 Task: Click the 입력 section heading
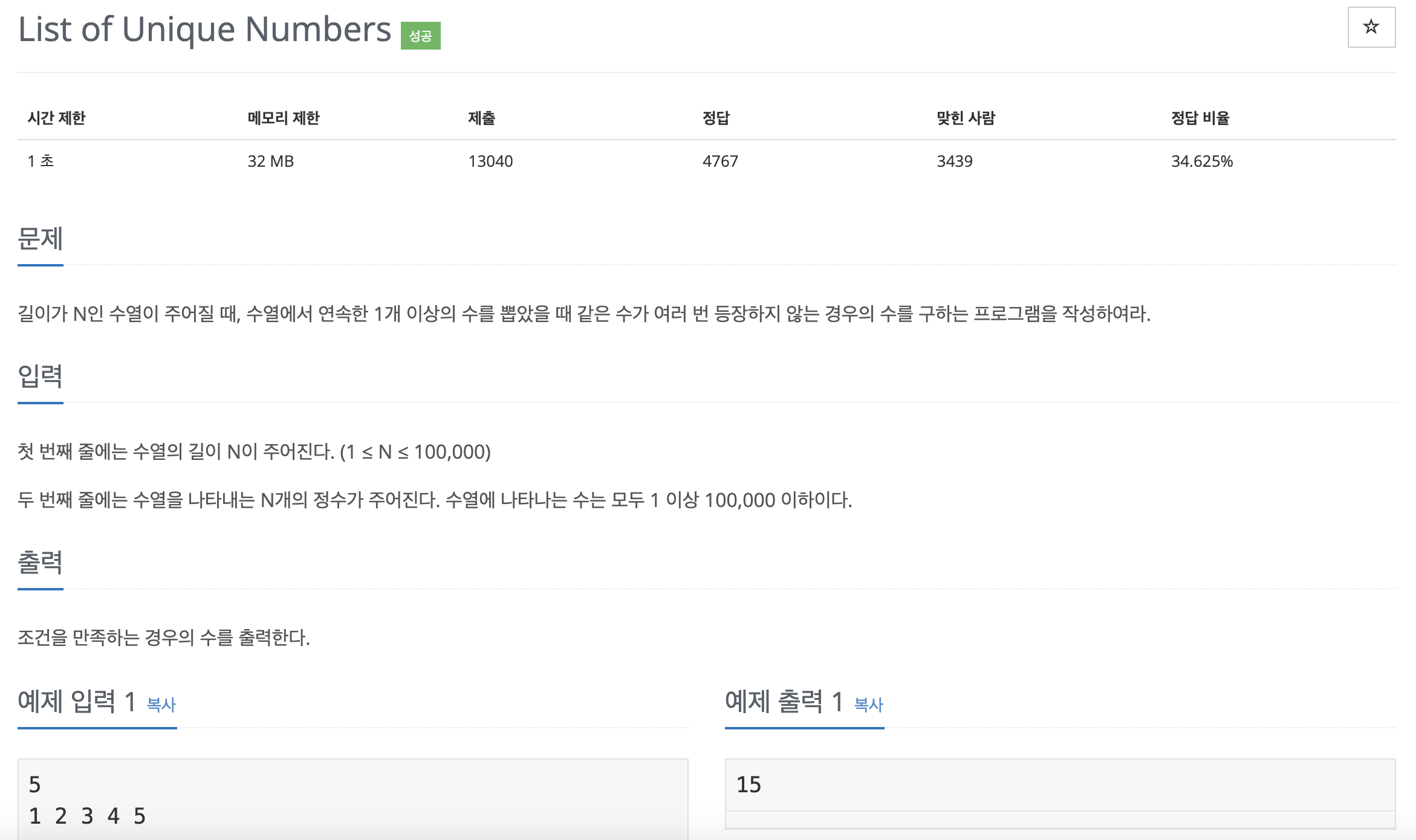point(41,376)
